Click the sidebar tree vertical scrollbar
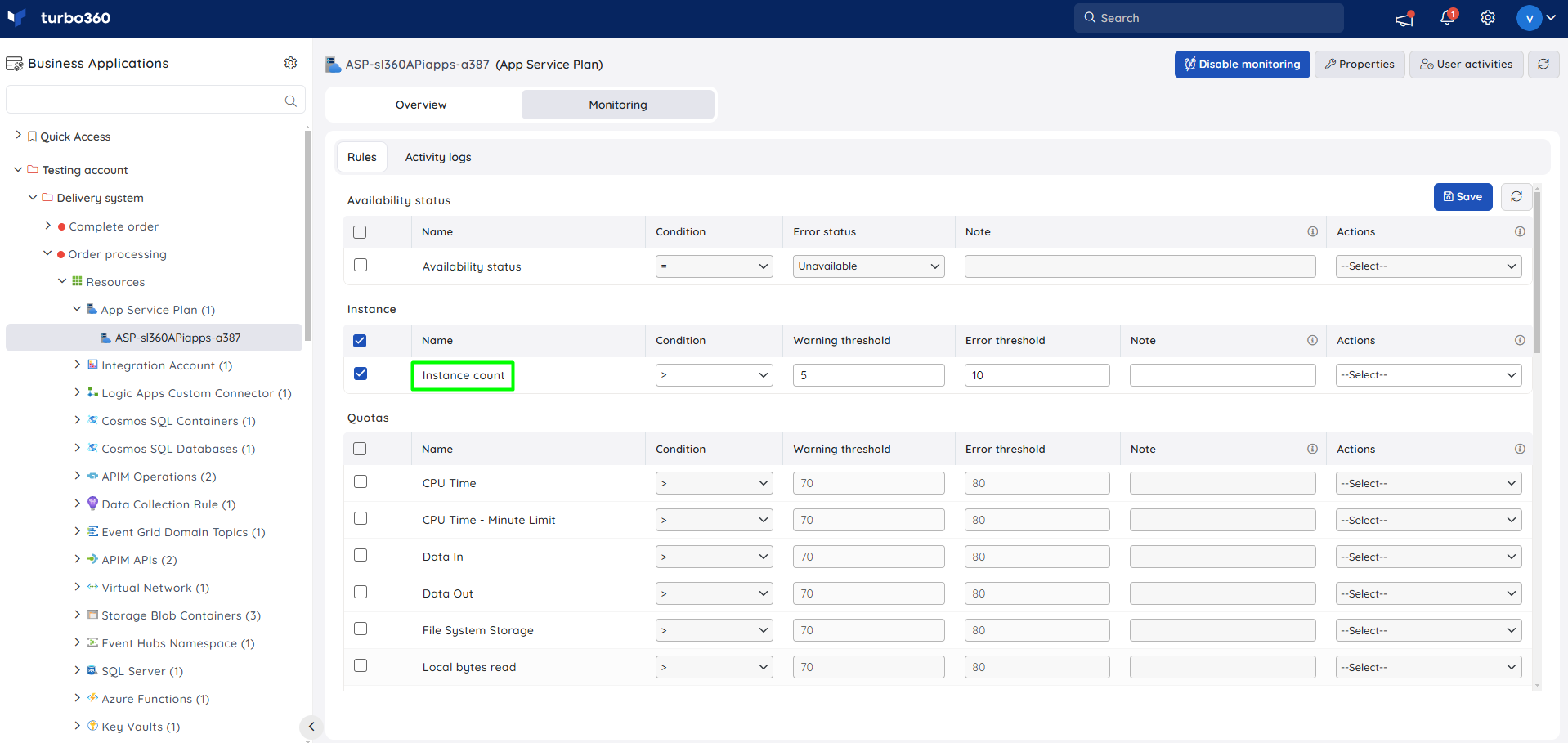 point(307,235)
